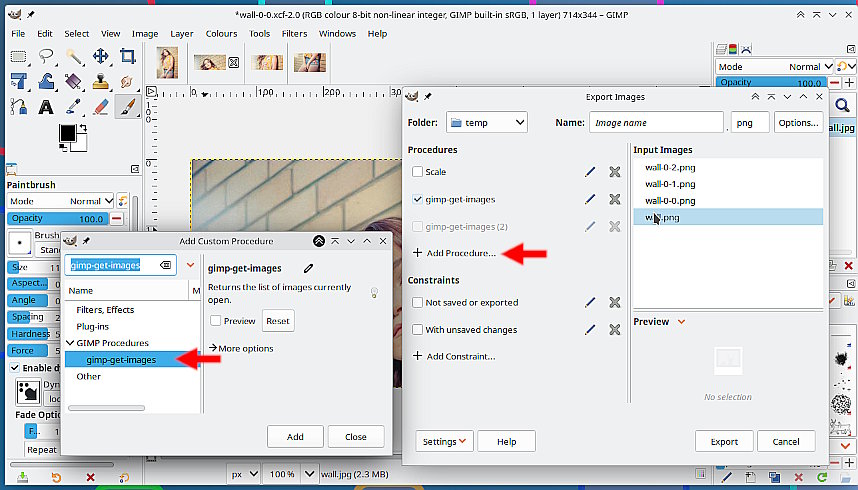Click the Image name input field
Screen dimensions: 858x490
pos(656,123)
